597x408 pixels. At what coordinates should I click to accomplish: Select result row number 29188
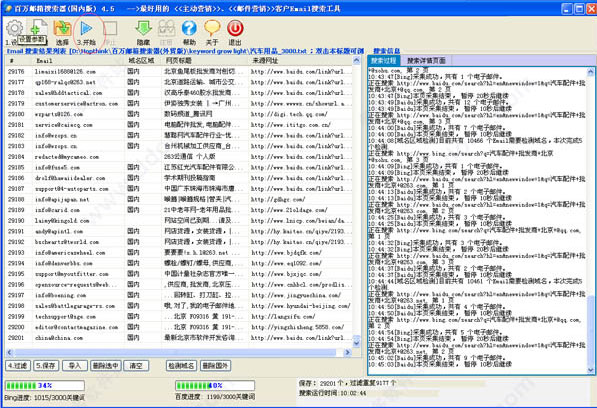click(x=179, y=199)
